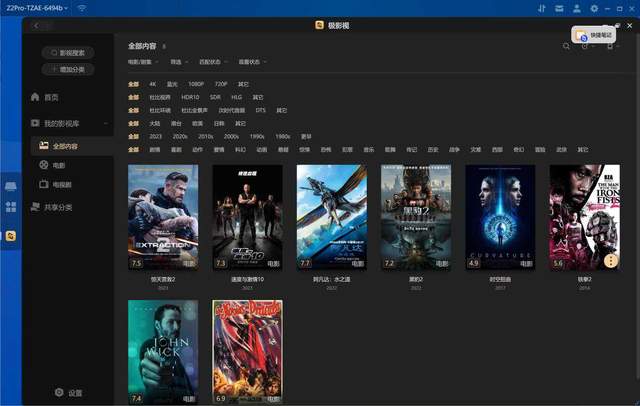
Task: Open the 速度与激情10 poster
Action: tap(247, 217)
